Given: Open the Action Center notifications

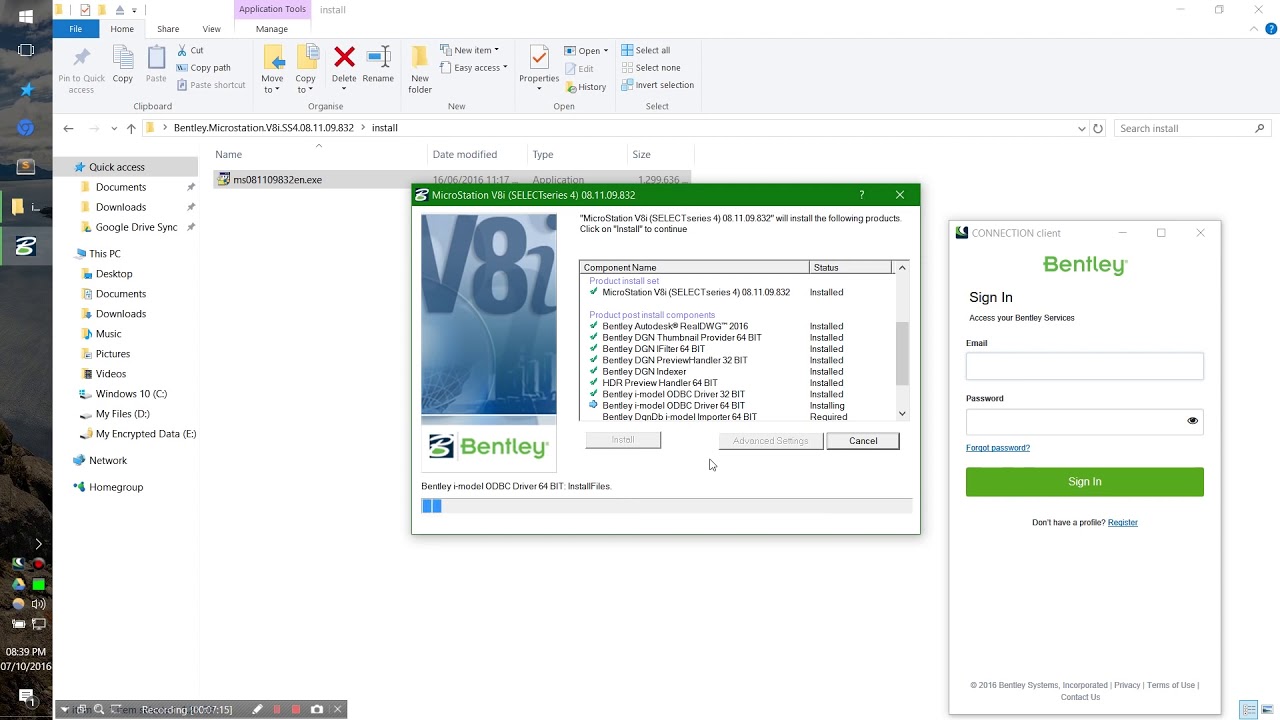Looking at the screenshot, I should pos(26,697).
